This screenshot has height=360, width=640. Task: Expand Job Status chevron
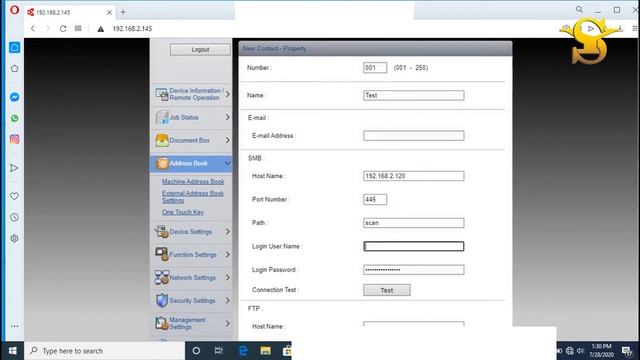[227, 117]
